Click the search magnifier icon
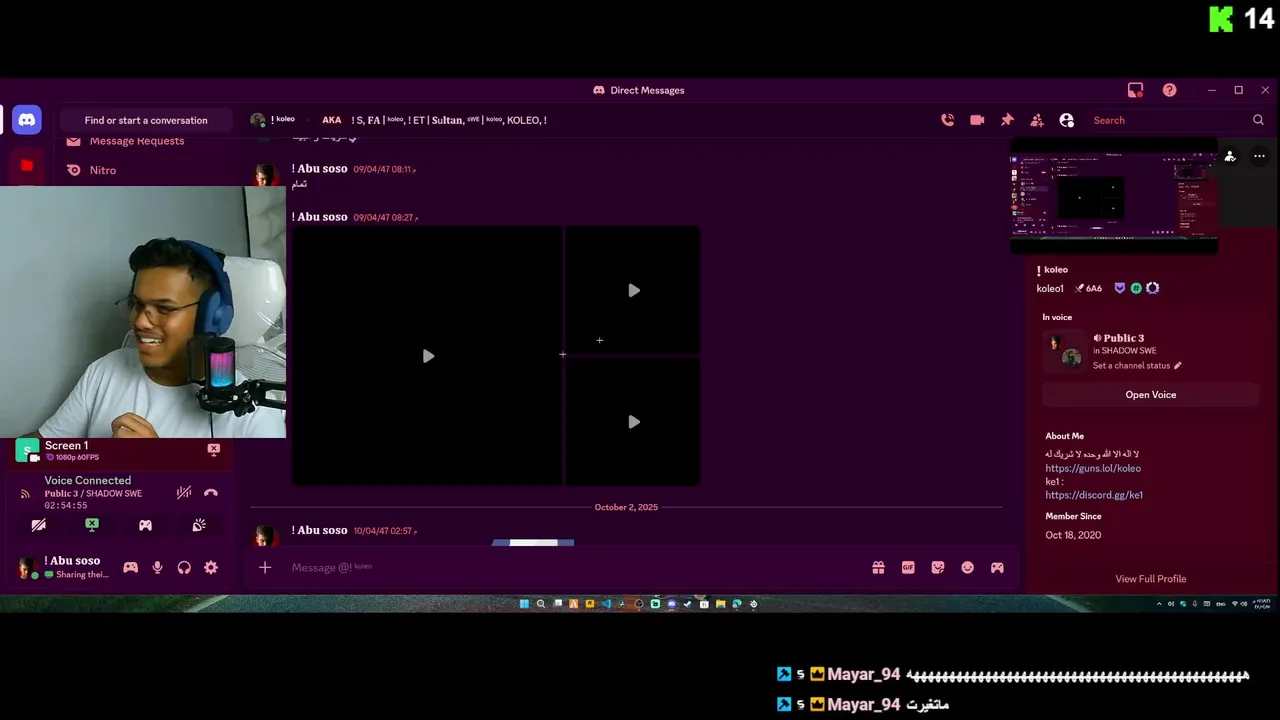The image size is (1280, 720). tap(1258, 120)
